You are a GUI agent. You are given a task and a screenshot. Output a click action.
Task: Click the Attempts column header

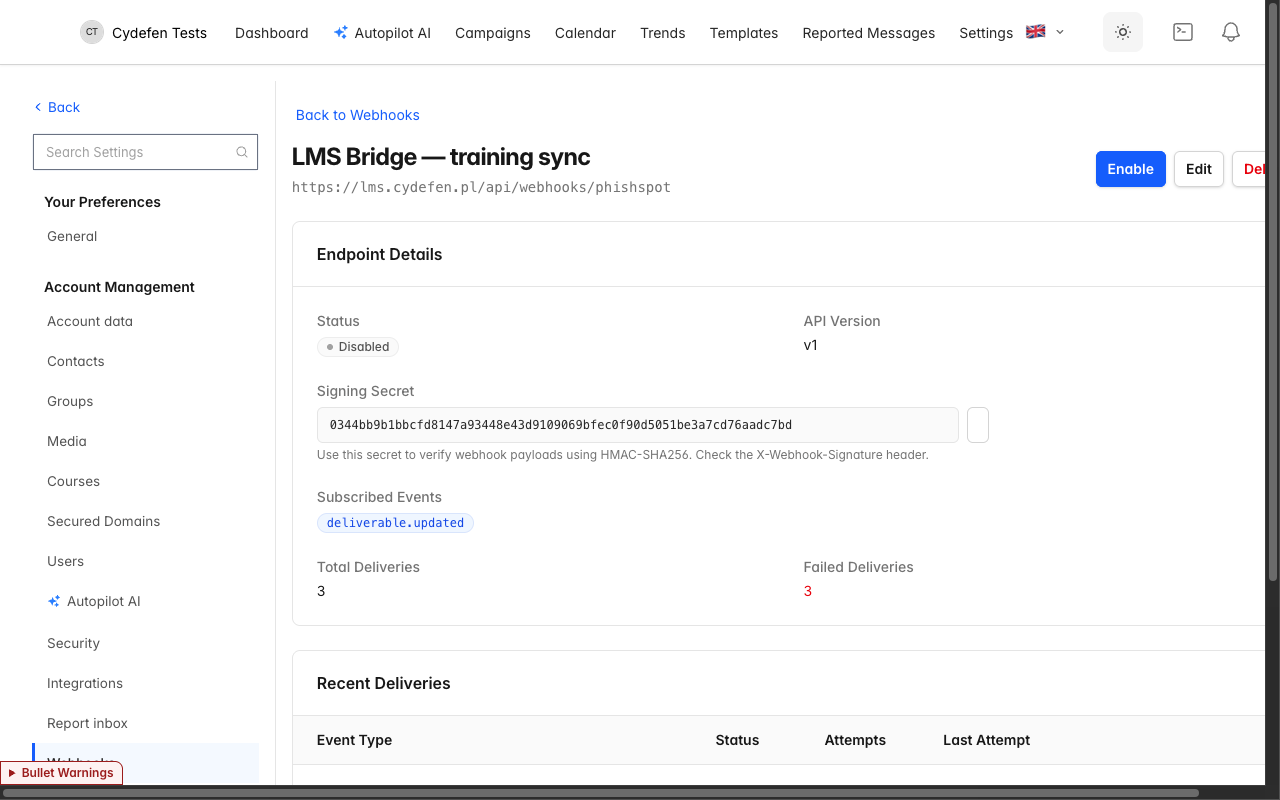[x=855, y=740]
